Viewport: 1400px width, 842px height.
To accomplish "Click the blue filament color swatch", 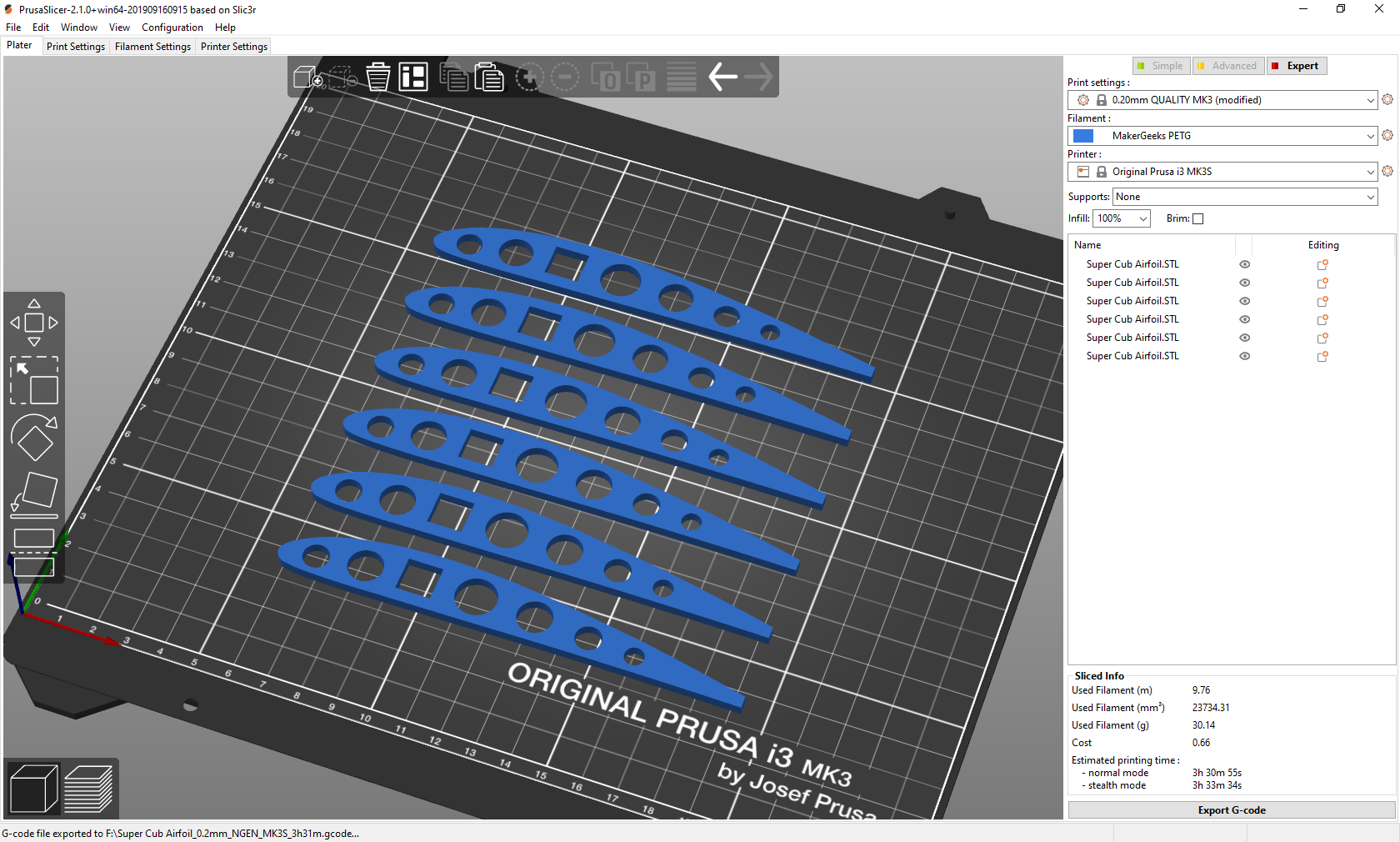I will click(1083, 136).
